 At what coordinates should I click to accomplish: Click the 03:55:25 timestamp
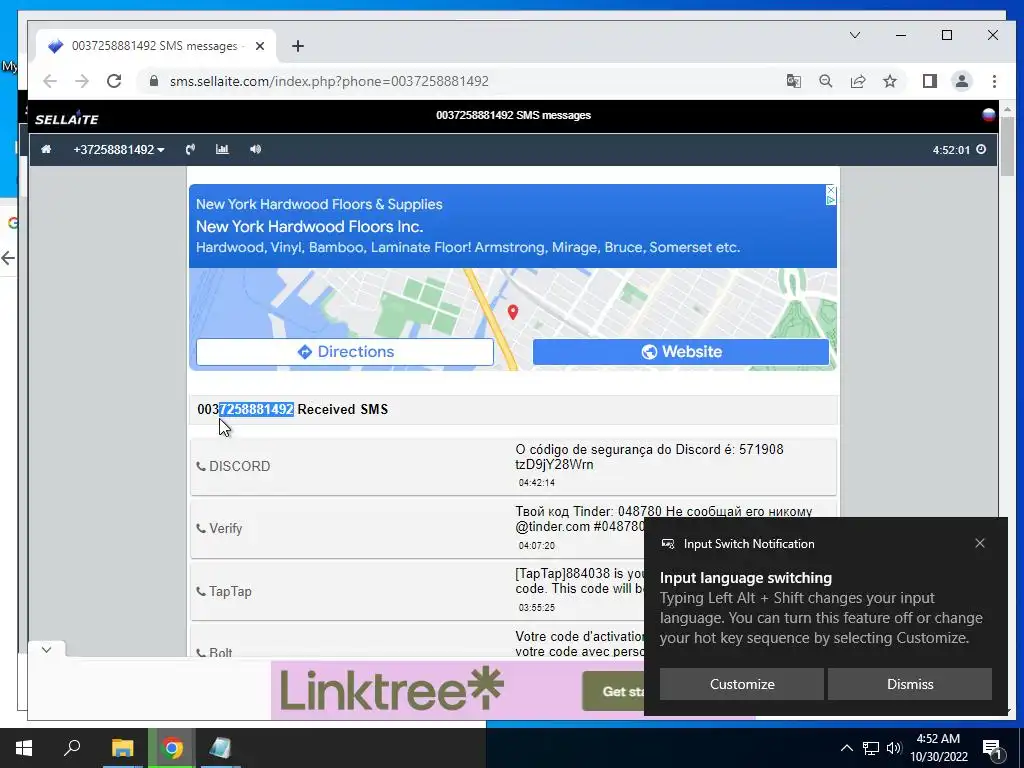click(x=537, y=607)
